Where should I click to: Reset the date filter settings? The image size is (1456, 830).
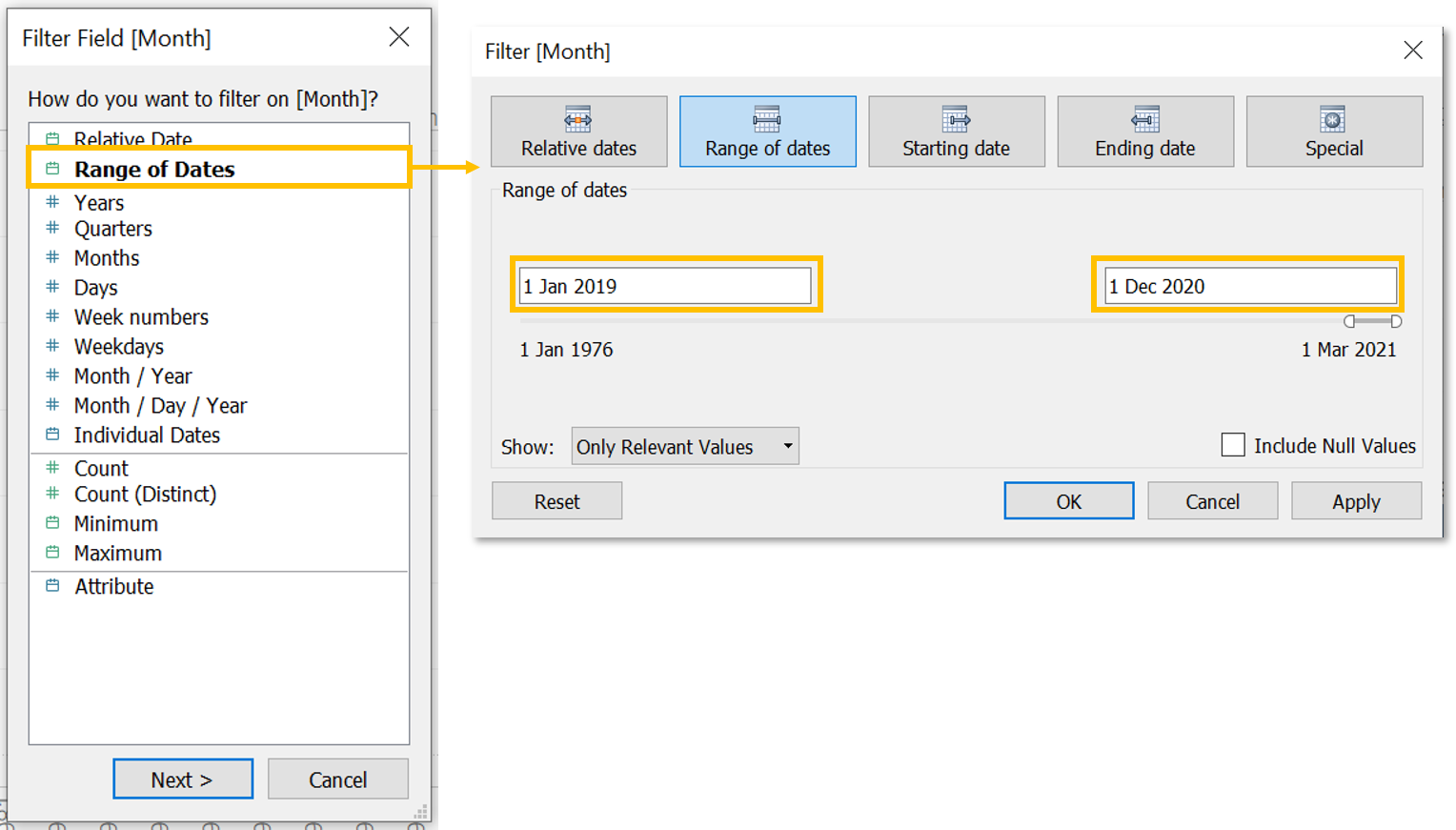[556, 501]
